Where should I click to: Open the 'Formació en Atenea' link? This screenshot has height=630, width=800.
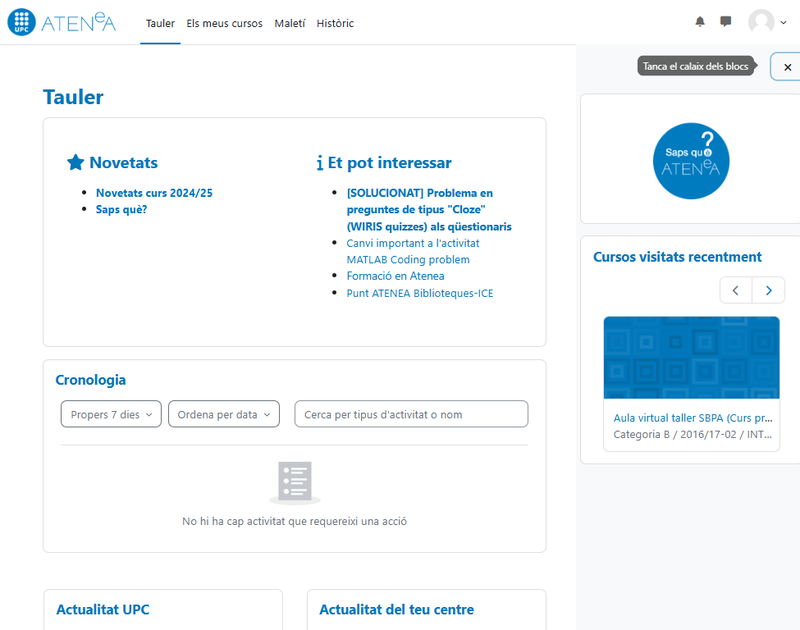click(395, 276)
